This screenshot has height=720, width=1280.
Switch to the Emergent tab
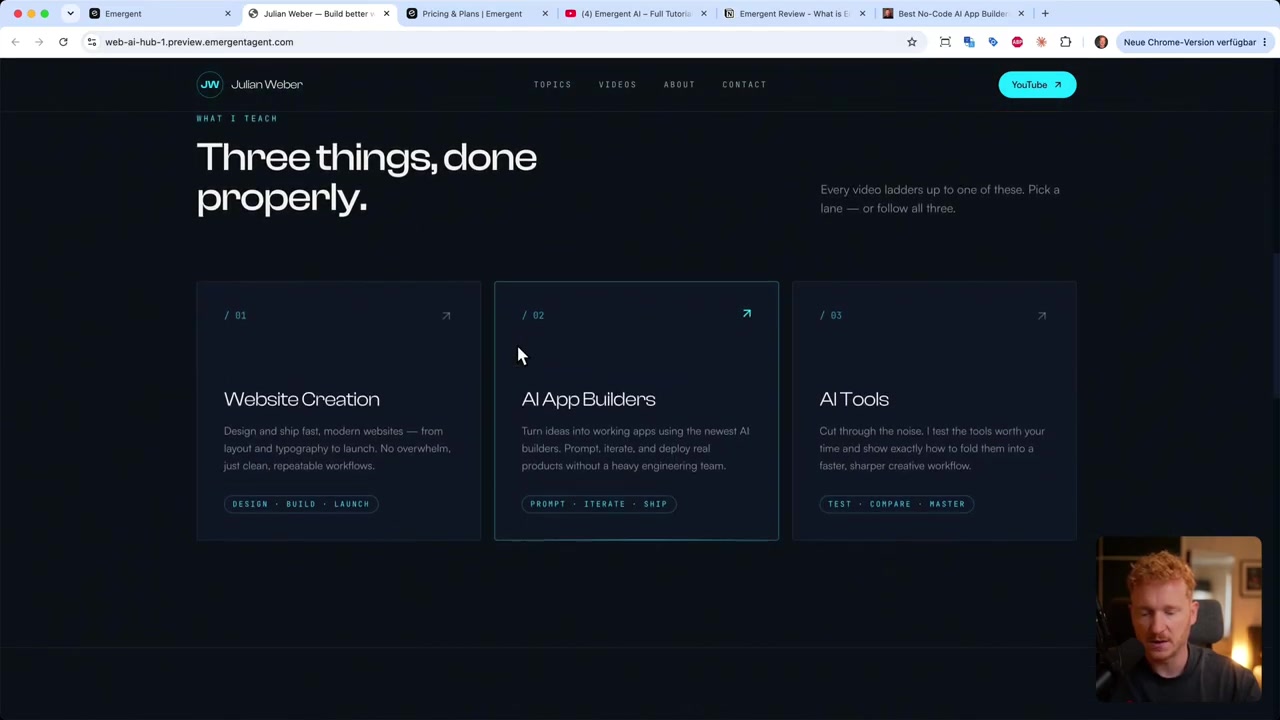click(x=160, y=14)
